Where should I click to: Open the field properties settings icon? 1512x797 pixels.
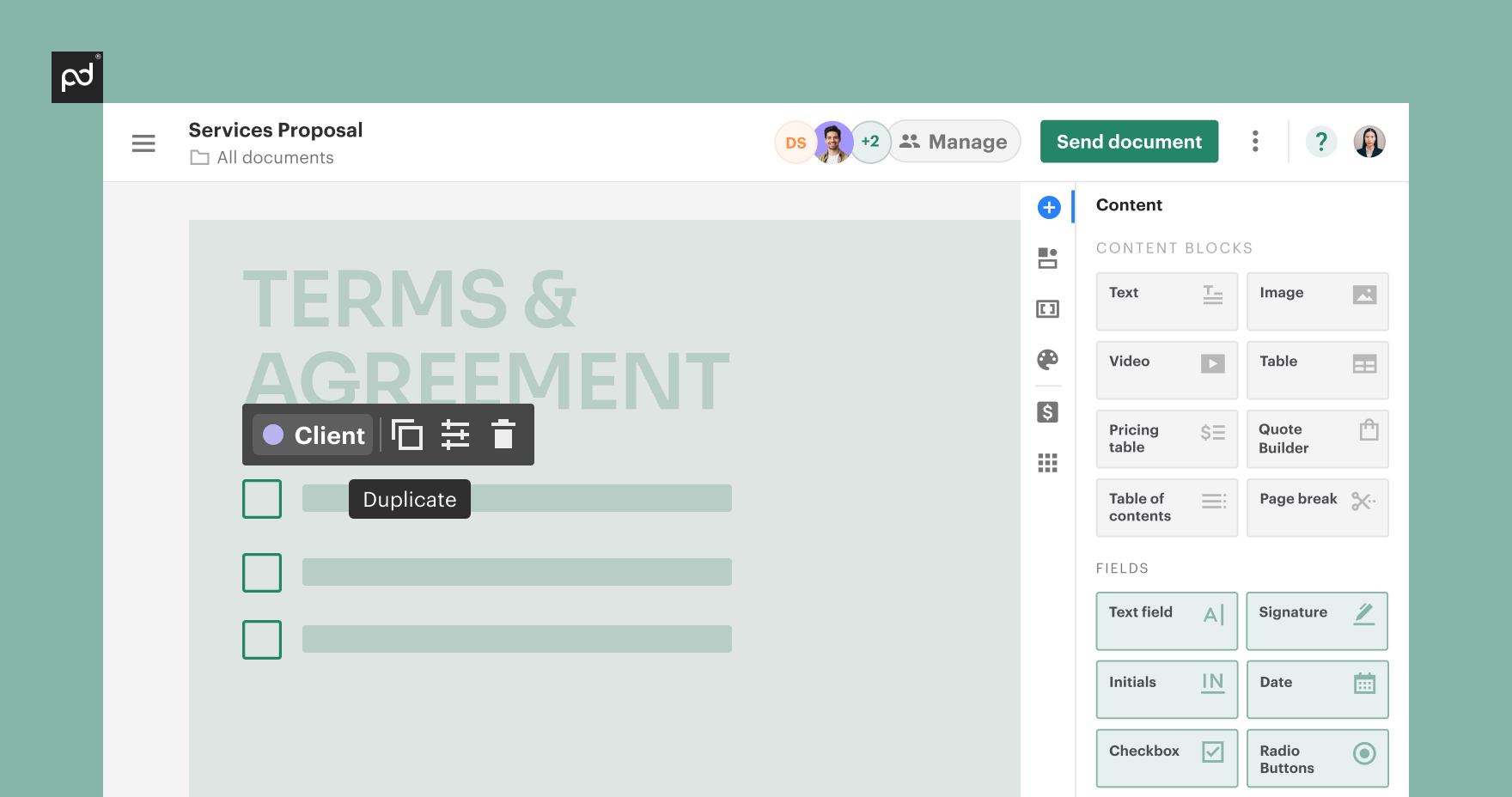pos(456,435)
